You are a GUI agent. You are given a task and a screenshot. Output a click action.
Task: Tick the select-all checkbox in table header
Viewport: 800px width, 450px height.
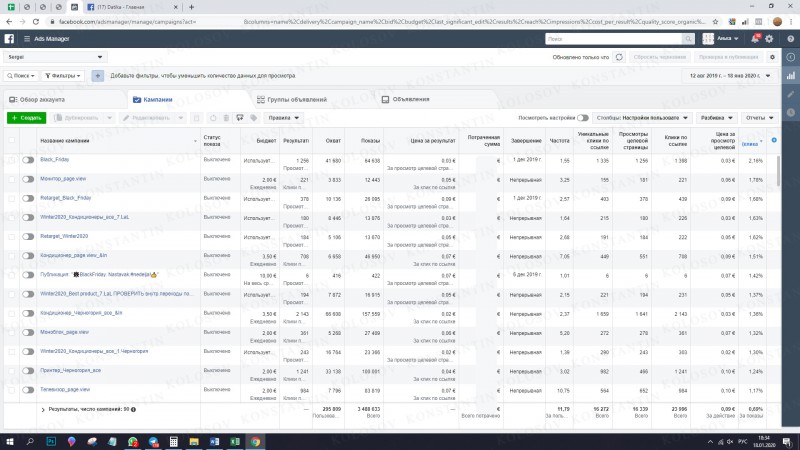coord(12,140)
